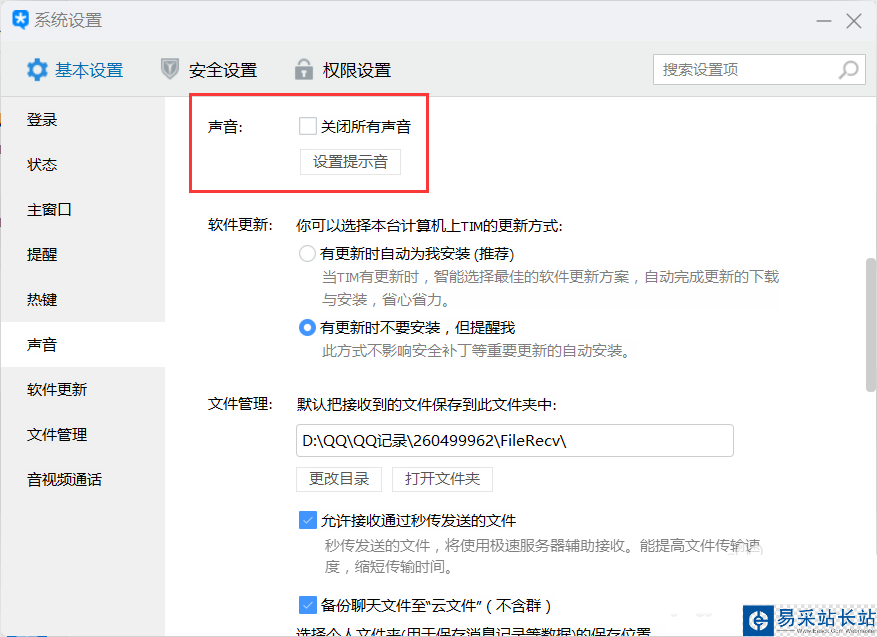Click the 搜索设置项 search field
877x637 pixels.
[x=746, y=70]
